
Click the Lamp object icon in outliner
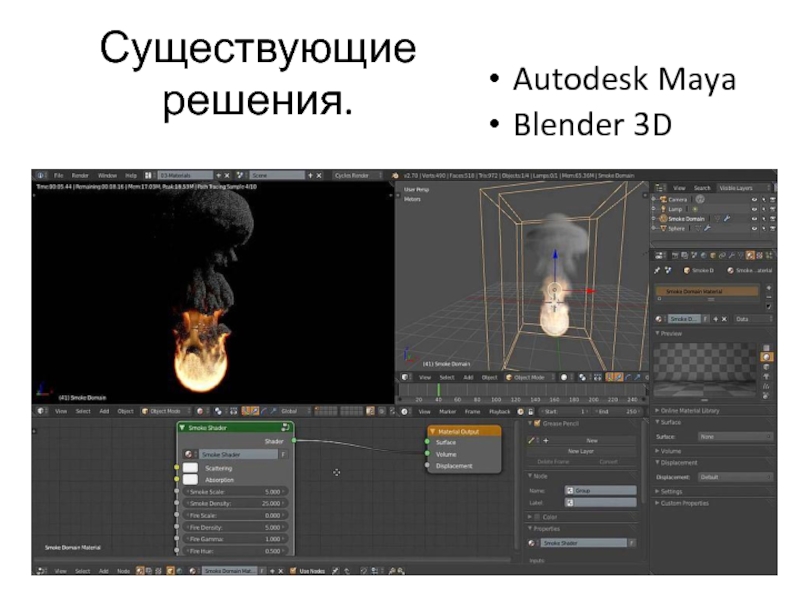[x=663, y=209]
